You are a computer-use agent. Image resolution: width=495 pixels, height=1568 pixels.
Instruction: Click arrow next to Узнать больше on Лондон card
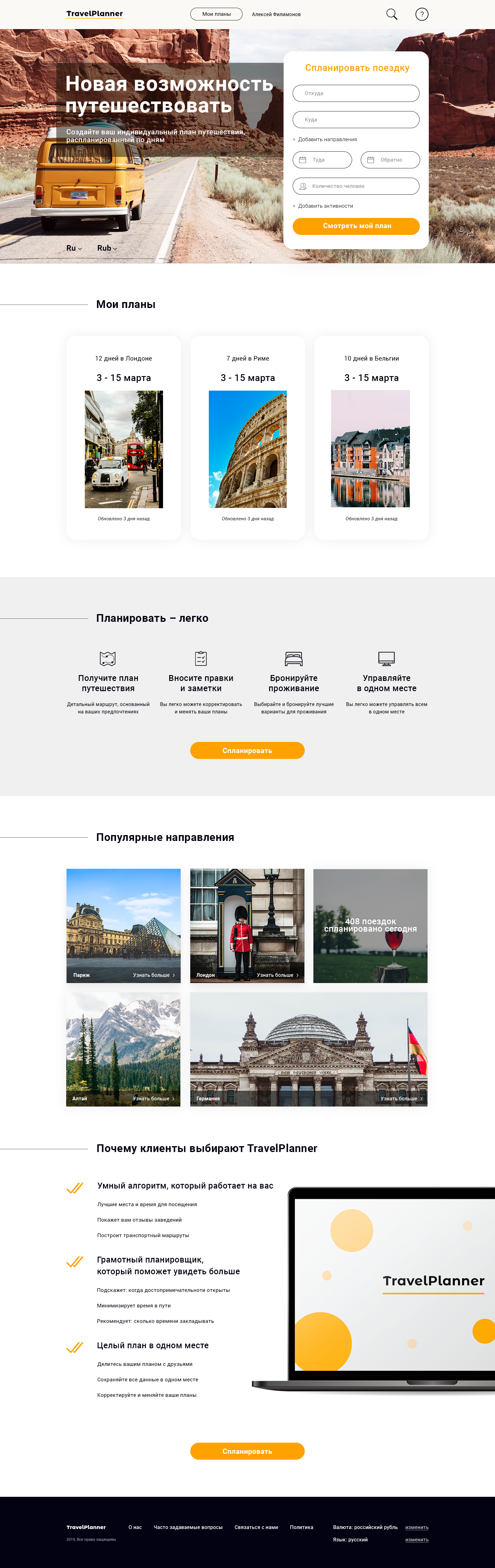coord(297,975)
